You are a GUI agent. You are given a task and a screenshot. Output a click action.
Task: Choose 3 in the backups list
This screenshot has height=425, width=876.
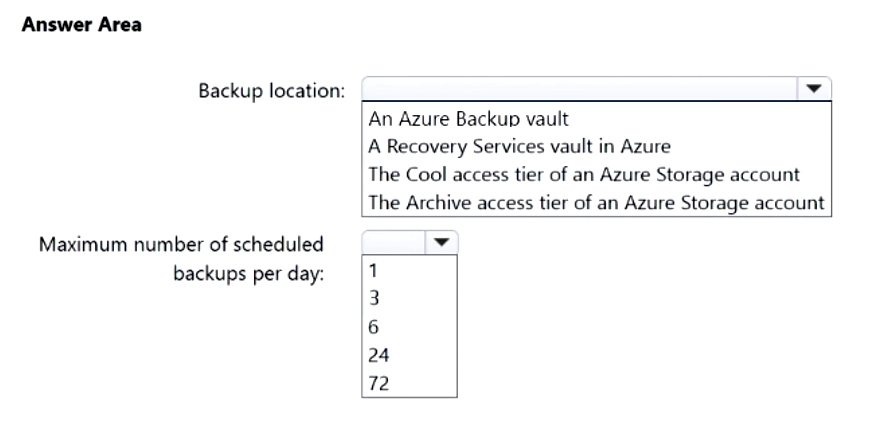(372, 298)
